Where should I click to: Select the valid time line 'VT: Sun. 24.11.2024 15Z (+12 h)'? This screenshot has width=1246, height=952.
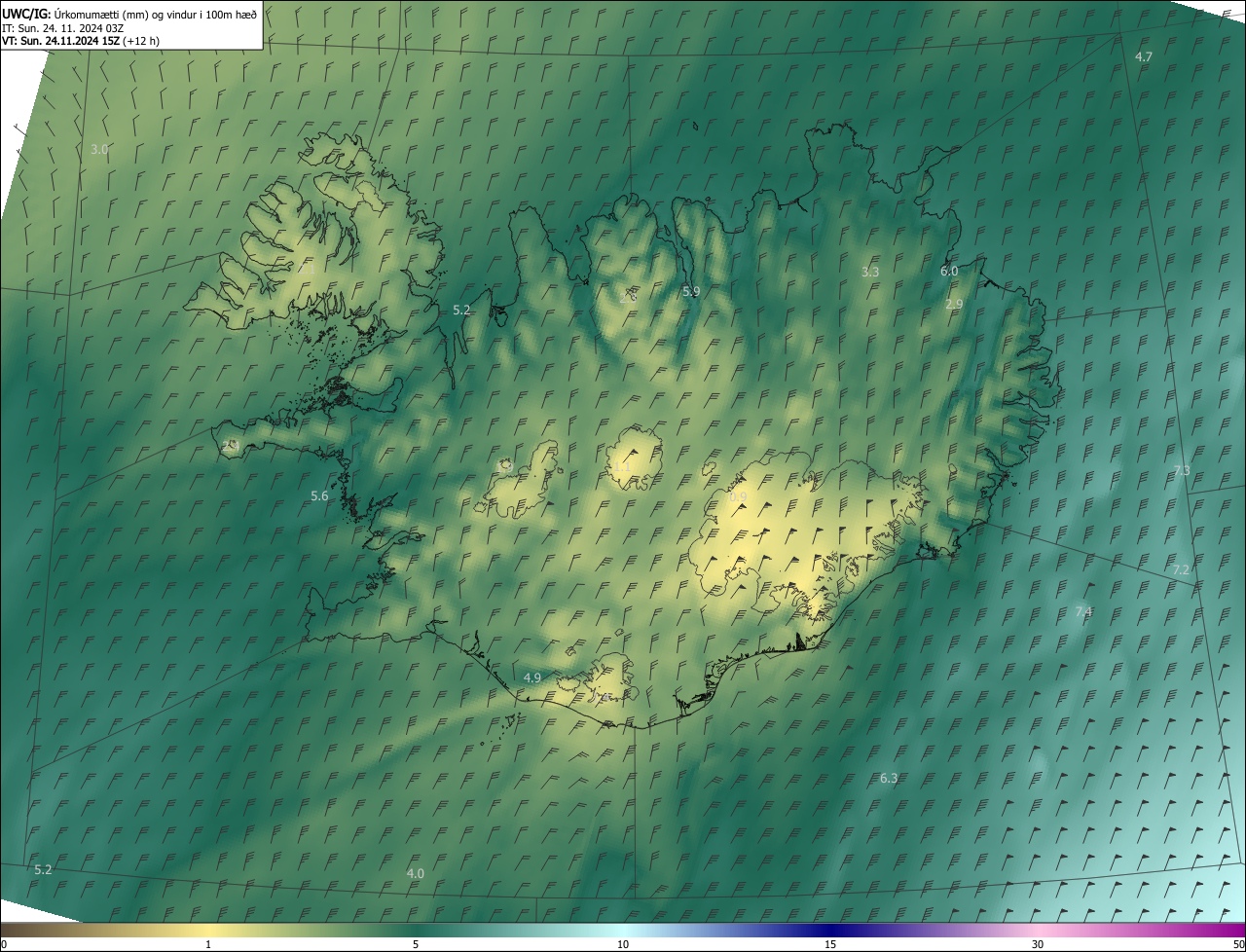pyautogui.click(x=81, y=41)
